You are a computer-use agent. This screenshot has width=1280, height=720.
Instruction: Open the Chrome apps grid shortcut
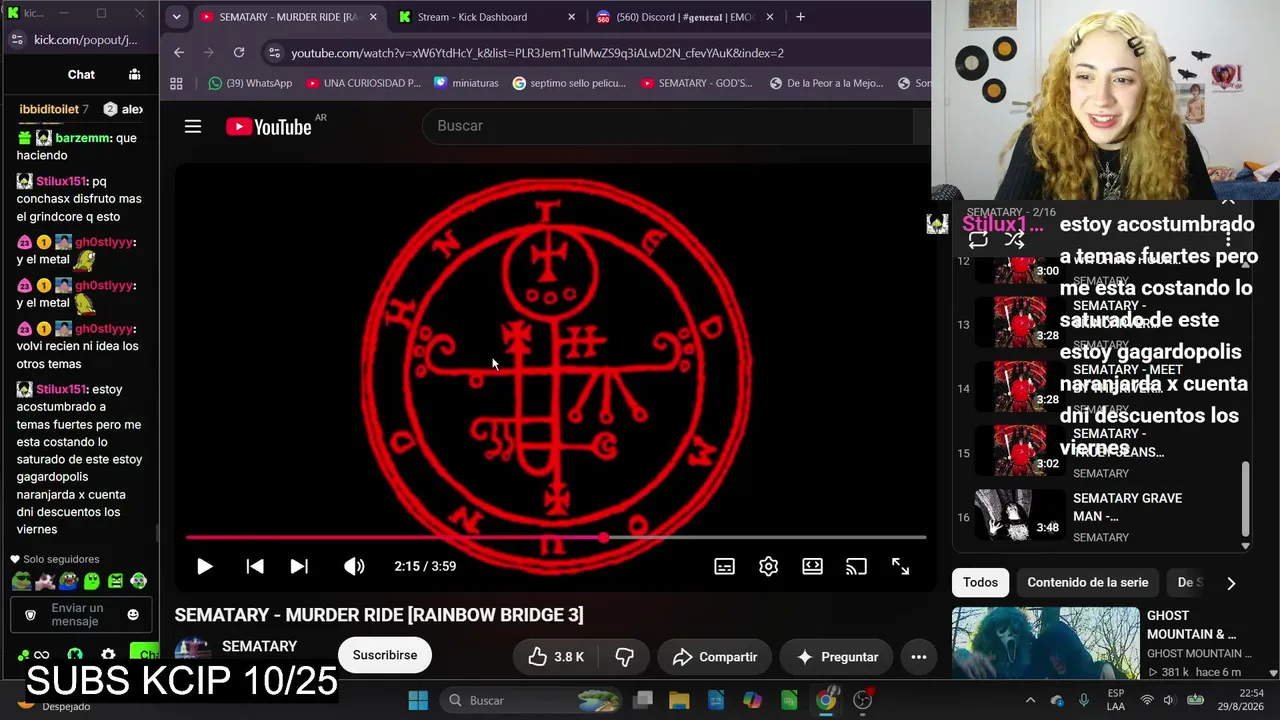177,83
